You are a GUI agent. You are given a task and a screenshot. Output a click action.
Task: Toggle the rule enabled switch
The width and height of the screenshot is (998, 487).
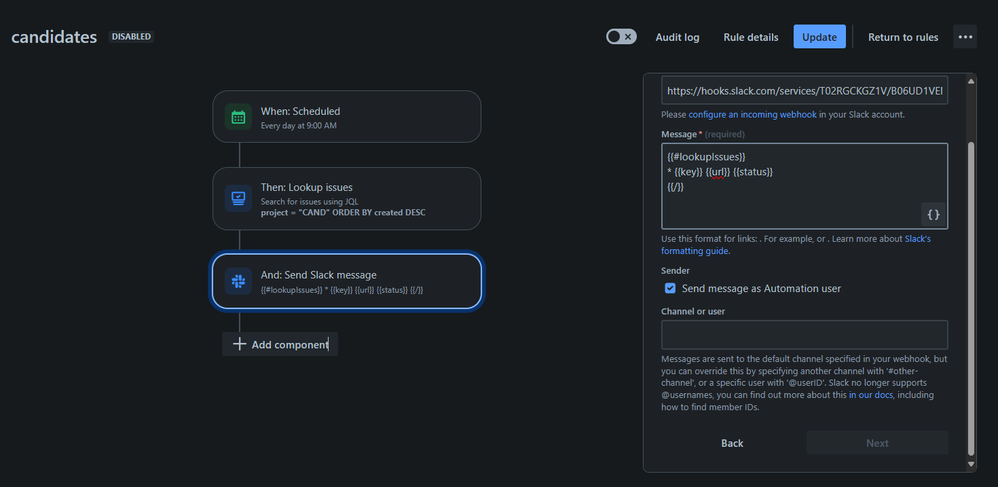(621, 37)
